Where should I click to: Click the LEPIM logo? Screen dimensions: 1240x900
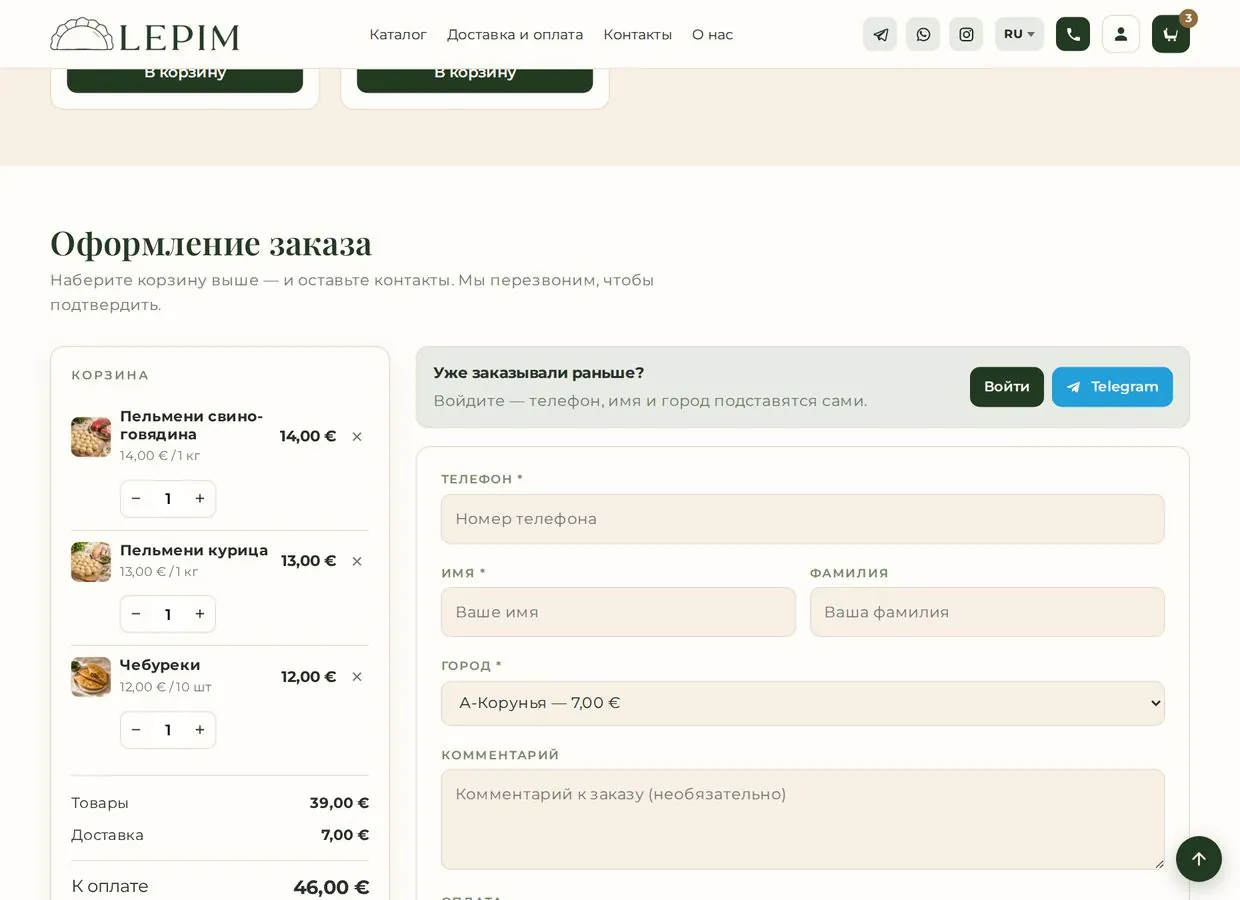pos(145,35)
